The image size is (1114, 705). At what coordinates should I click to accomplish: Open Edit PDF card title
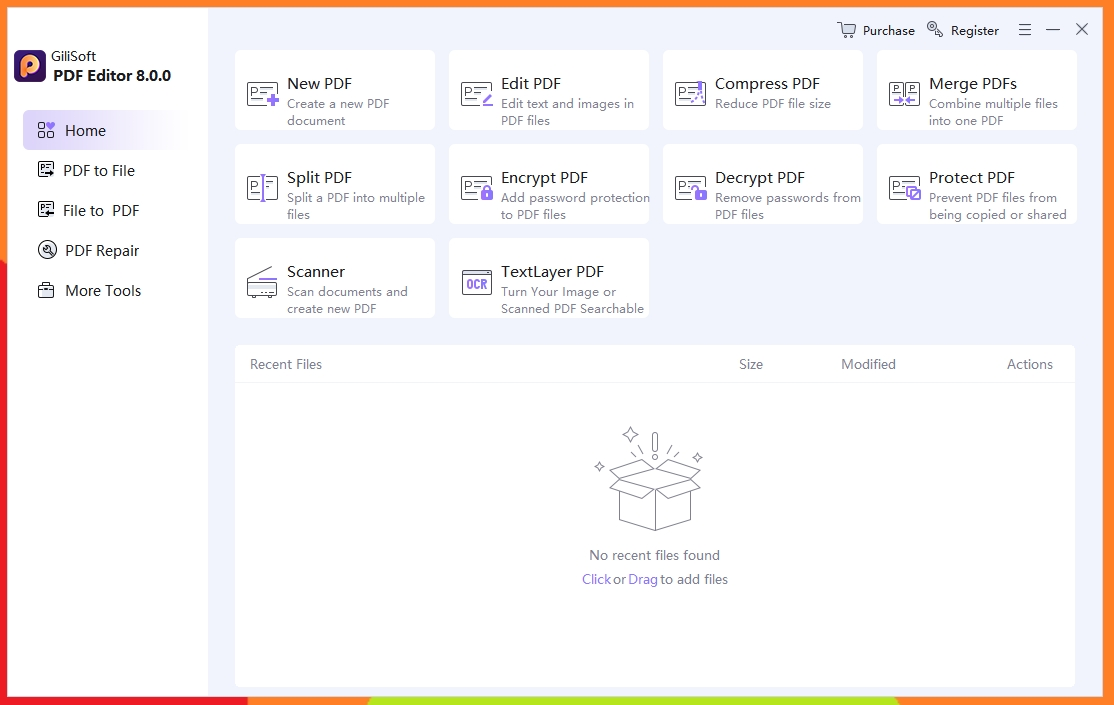point(531,84)
